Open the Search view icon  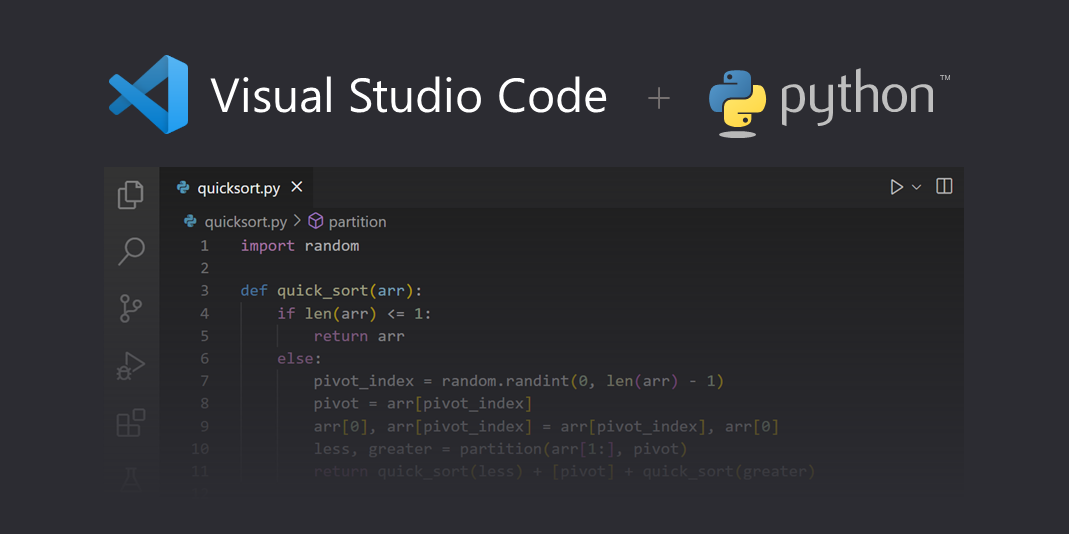pyautogui.click(x=131, y=251)
